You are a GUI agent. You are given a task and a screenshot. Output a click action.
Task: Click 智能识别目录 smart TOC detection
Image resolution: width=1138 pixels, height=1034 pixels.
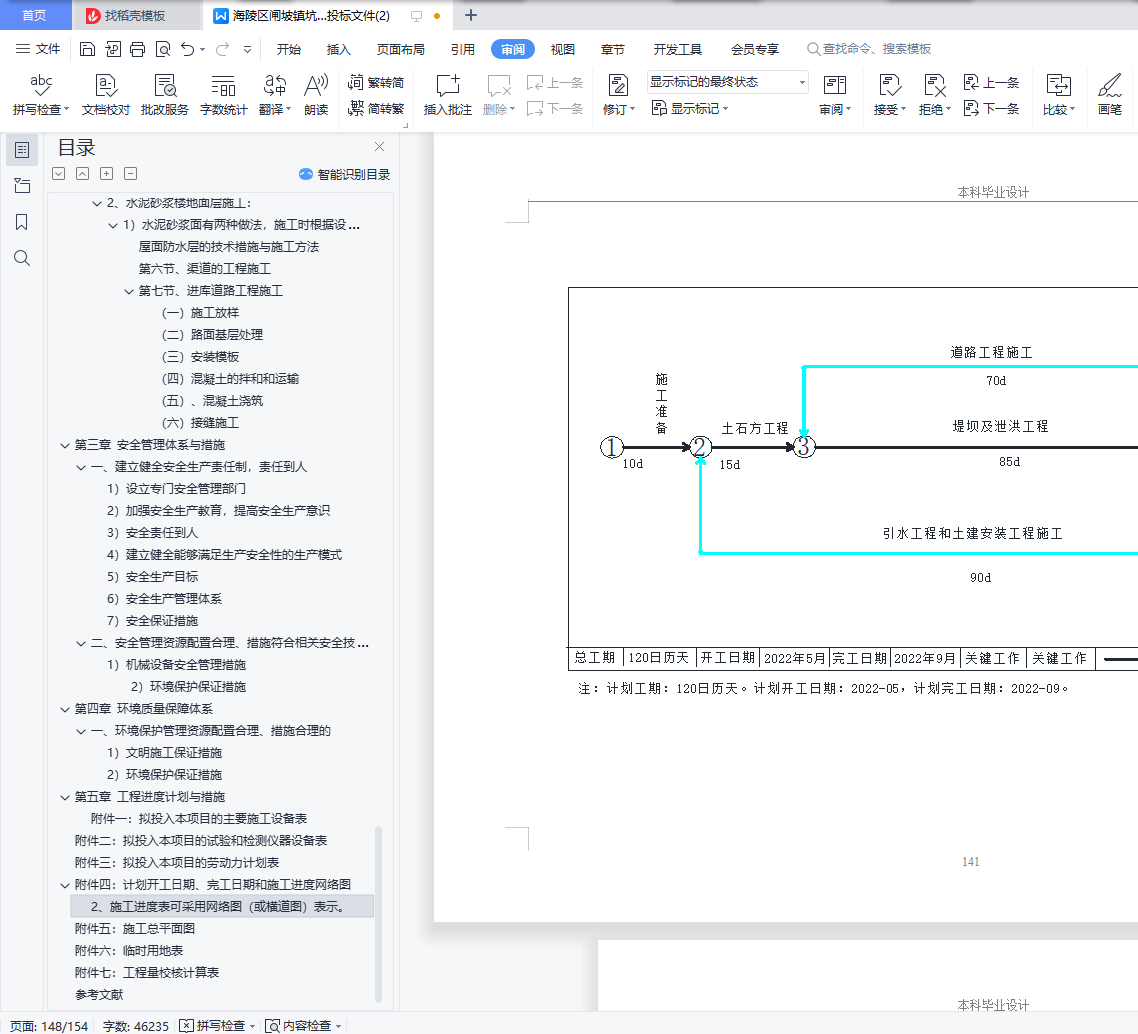point(344,174)
